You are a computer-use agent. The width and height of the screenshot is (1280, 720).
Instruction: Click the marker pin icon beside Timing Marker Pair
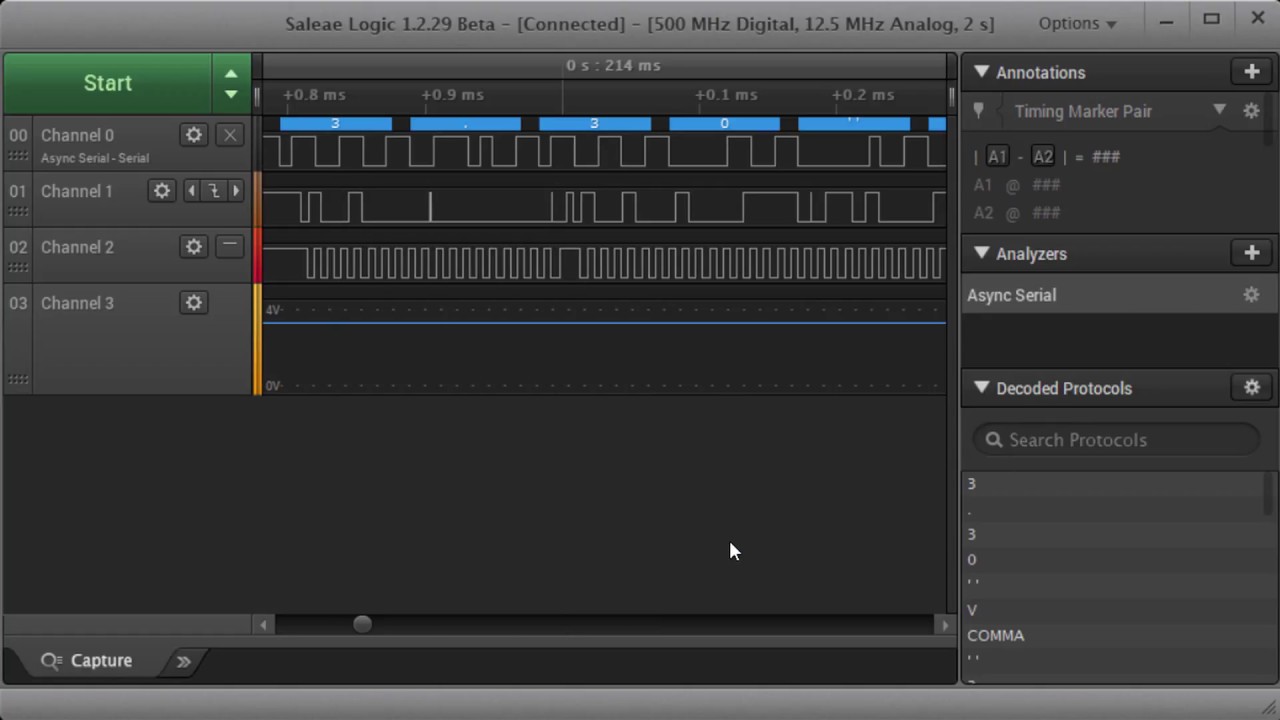[979, 111]
